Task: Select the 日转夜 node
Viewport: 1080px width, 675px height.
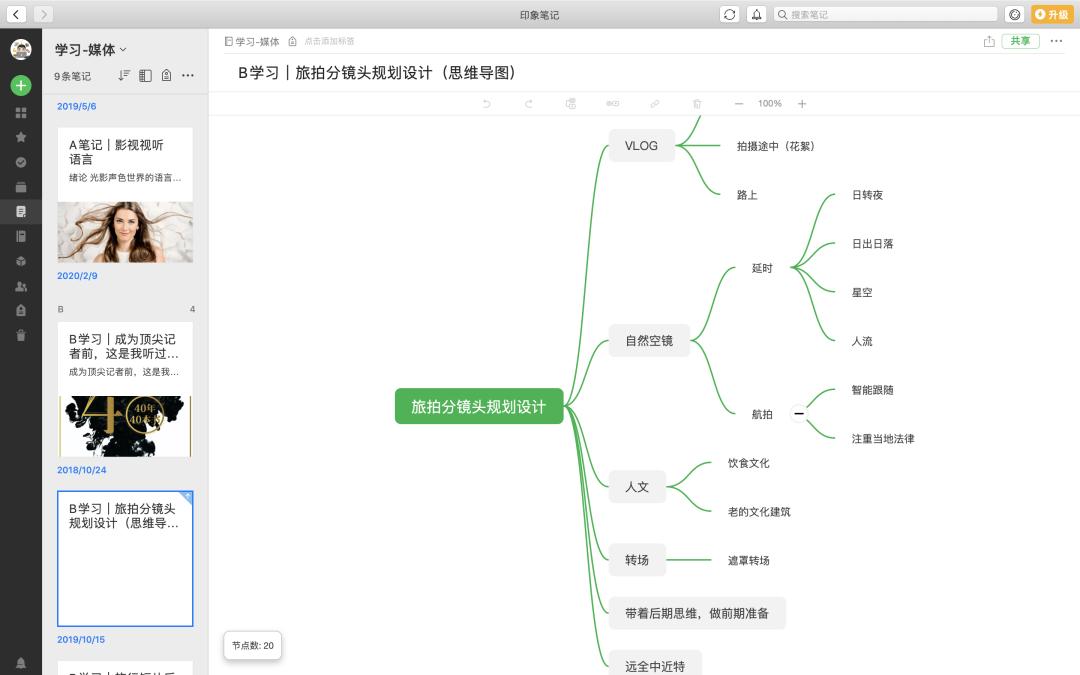Action: 867,195
